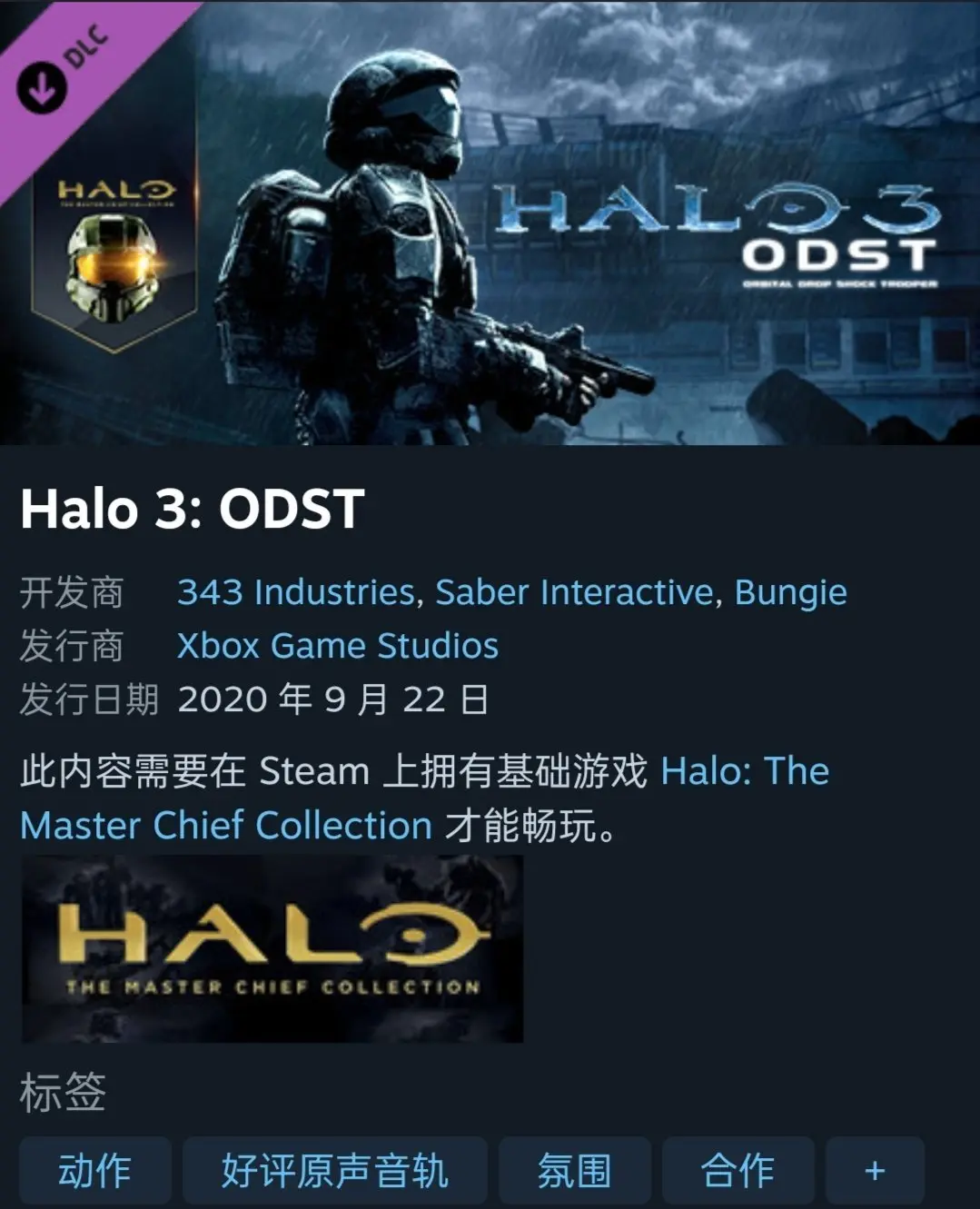Click the gold HALO logo above the helmet
The image size is (980, 1209).
116,190
